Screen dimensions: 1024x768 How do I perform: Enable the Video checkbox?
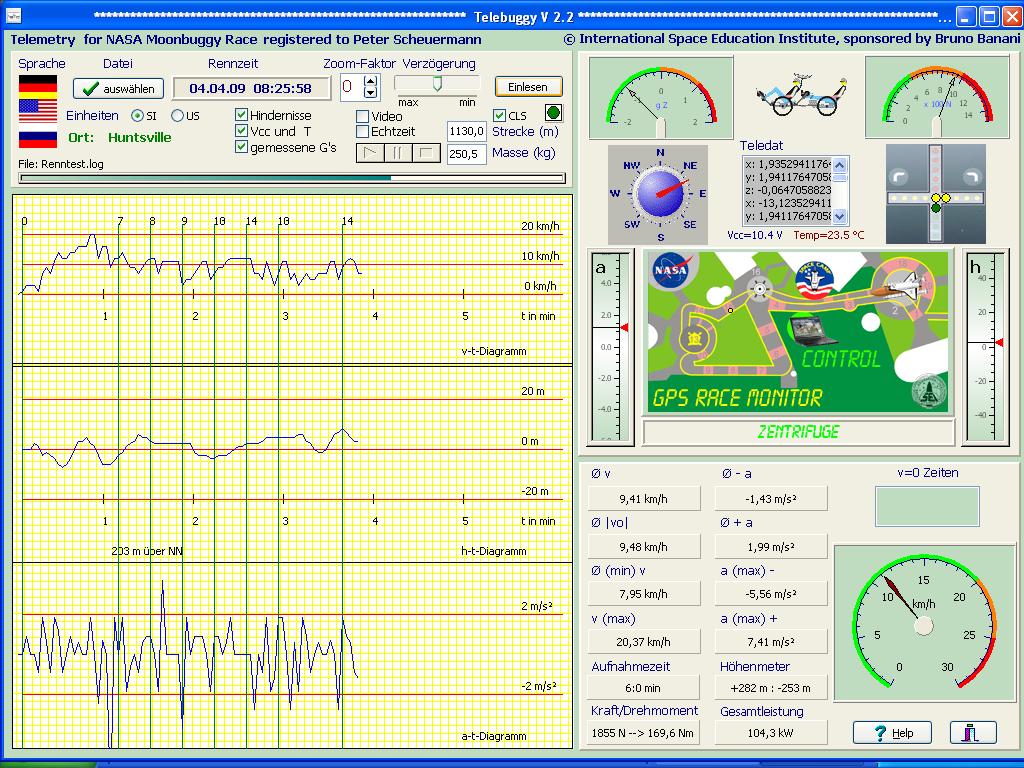[x=362, y=116]
